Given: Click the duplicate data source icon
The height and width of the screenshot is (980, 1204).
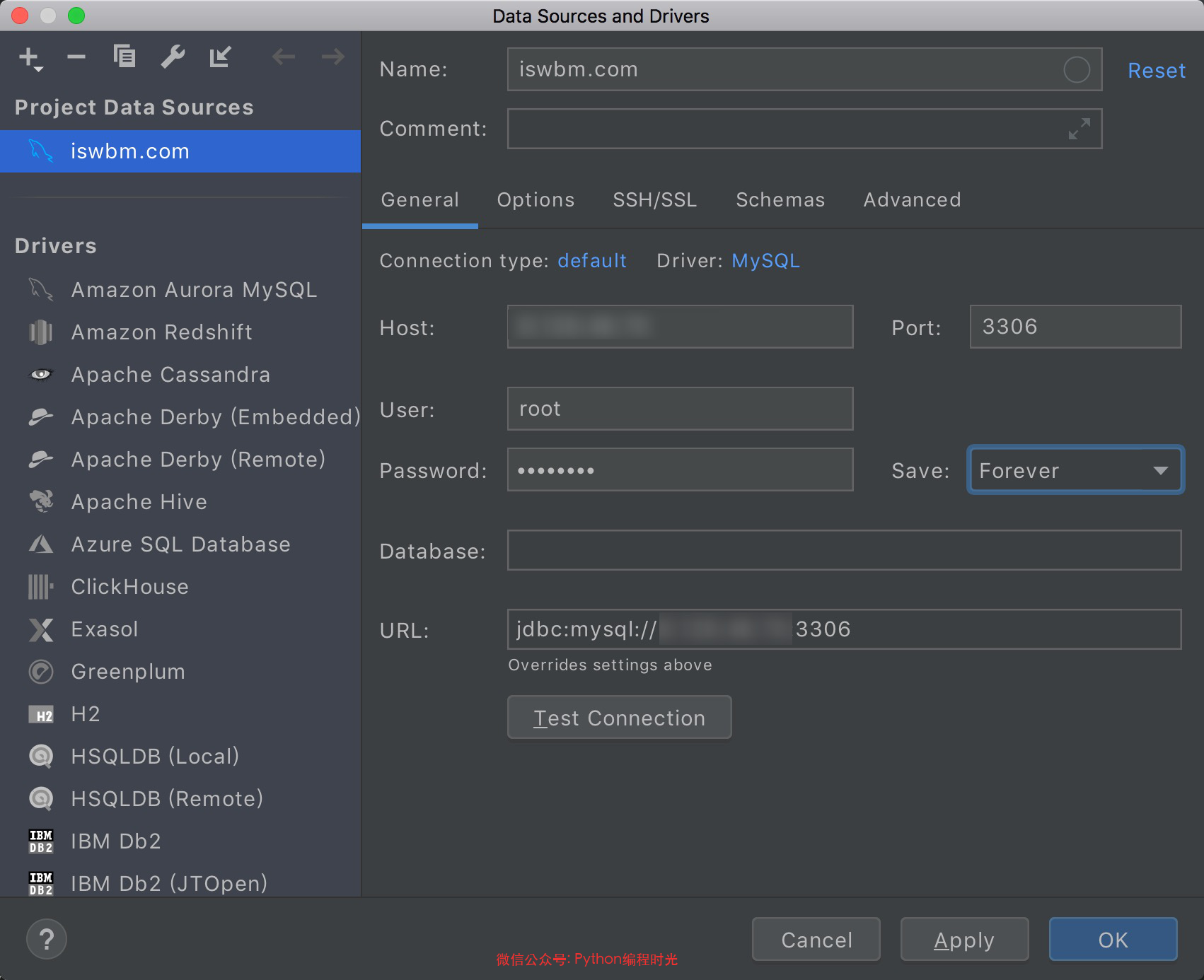Looking at the screenshot, I should click(x=125, y=56).
